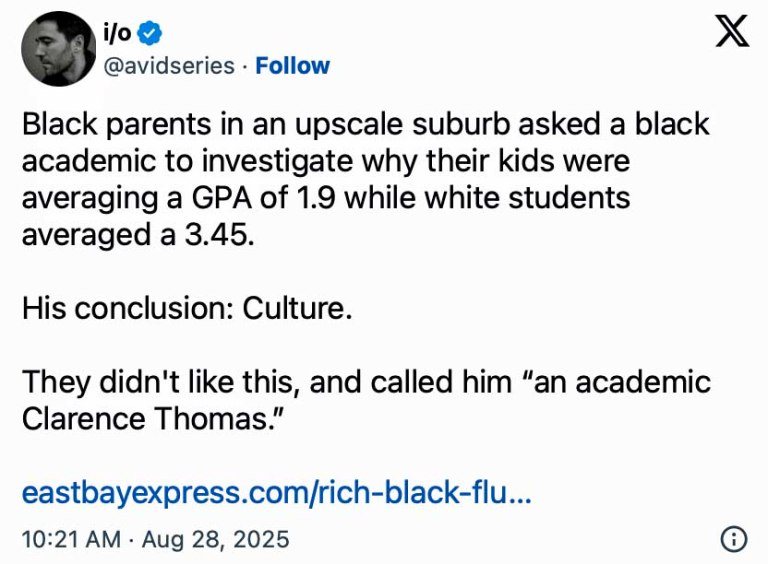Click the i/o display name
Screen dimensions: 768x564
coord(119,34)
